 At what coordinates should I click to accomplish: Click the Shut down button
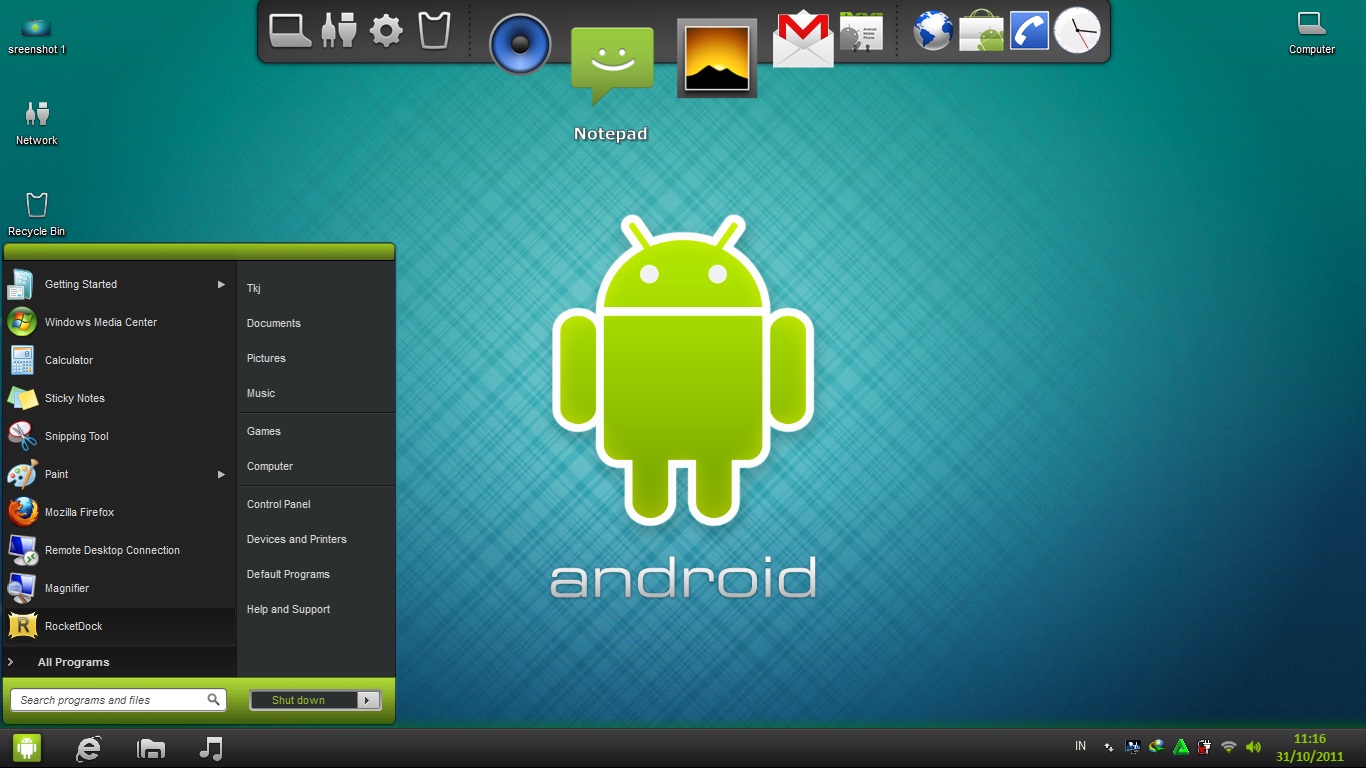point(303,700)
